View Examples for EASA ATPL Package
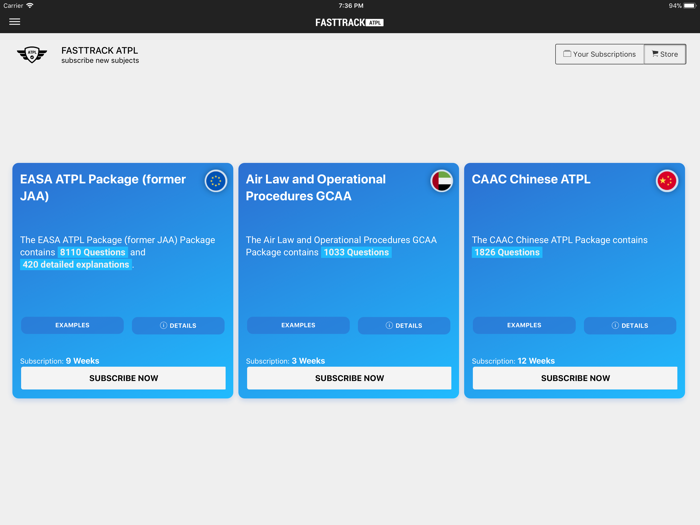 [x=72, y=325]
